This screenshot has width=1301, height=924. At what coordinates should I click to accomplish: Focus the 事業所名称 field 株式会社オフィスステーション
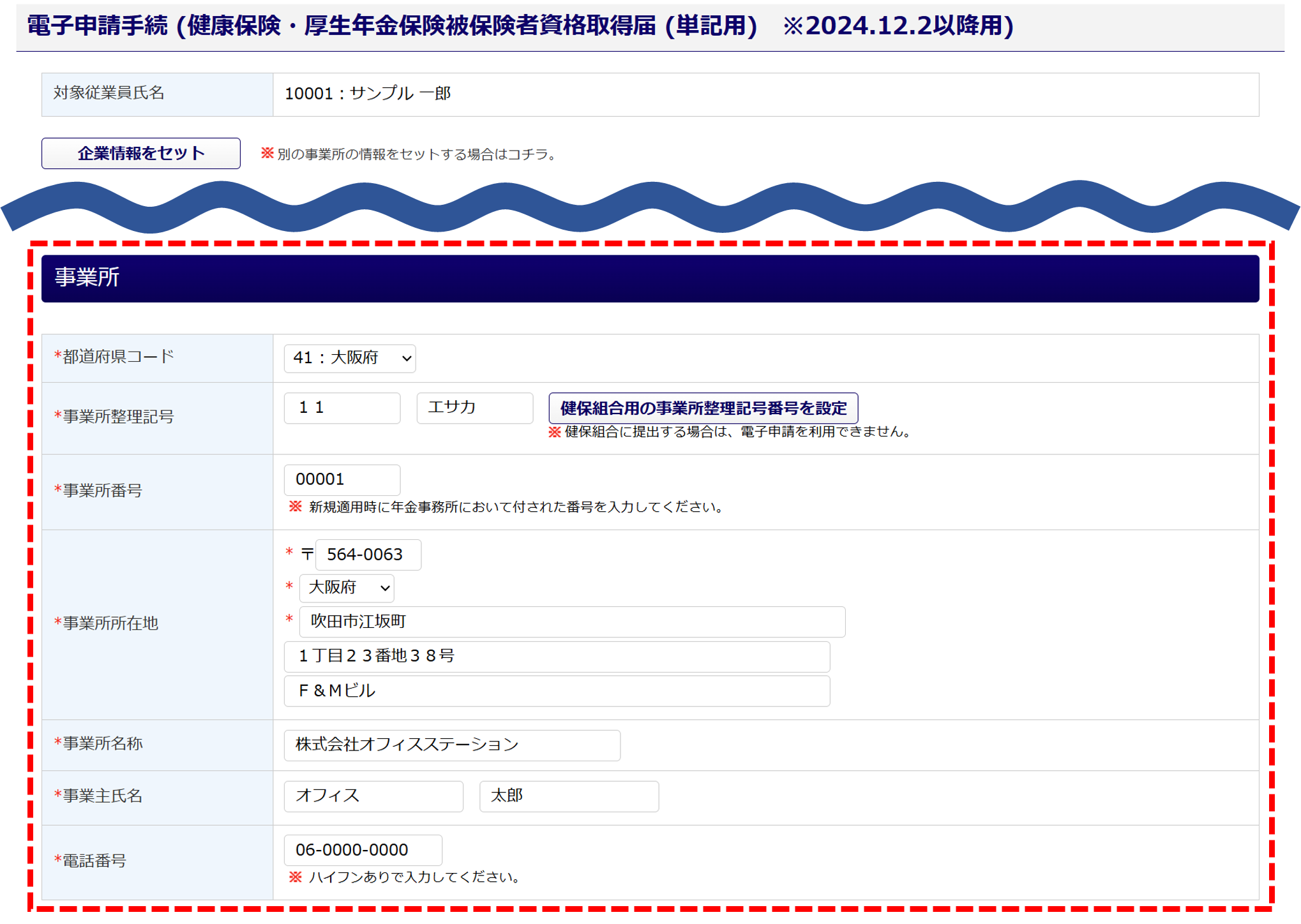[452, 745]
